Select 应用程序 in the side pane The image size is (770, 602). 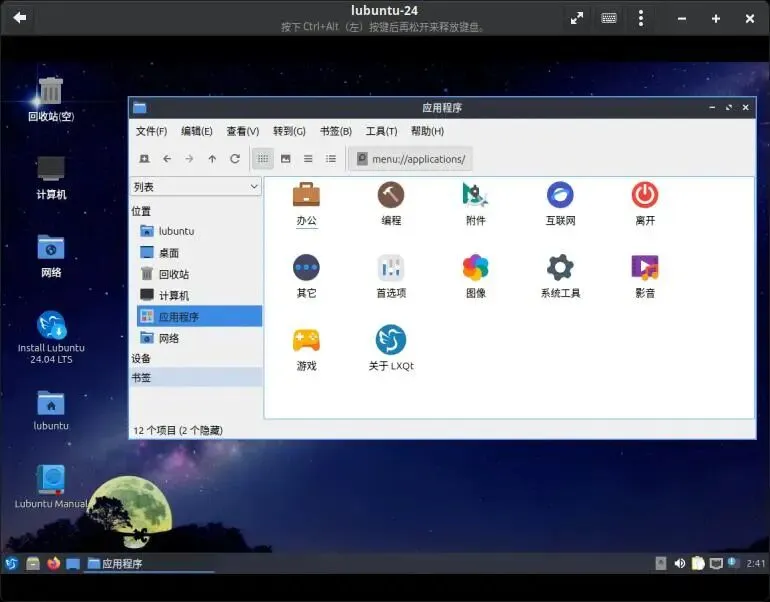(x=199, y=317)
